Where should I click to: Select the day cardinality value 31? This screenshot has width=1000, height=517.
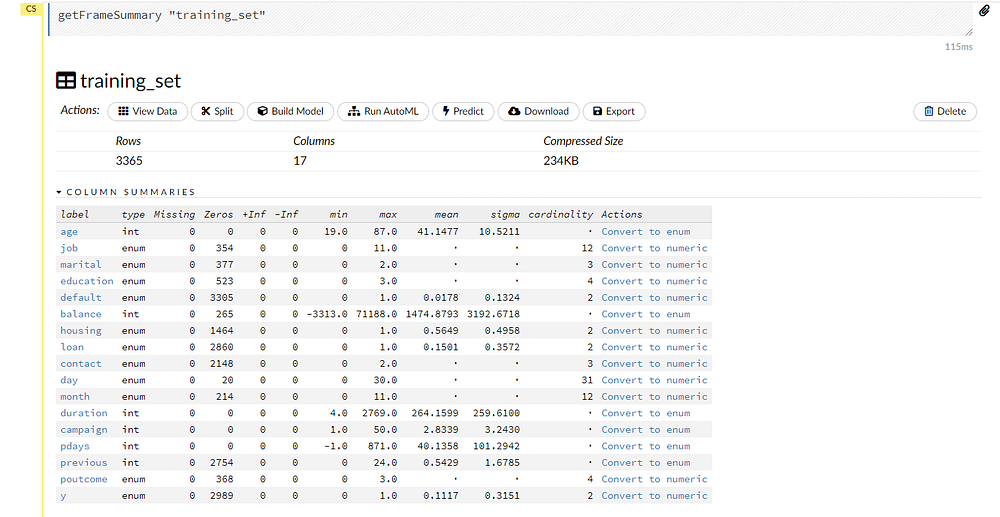[x=587, y=381]
